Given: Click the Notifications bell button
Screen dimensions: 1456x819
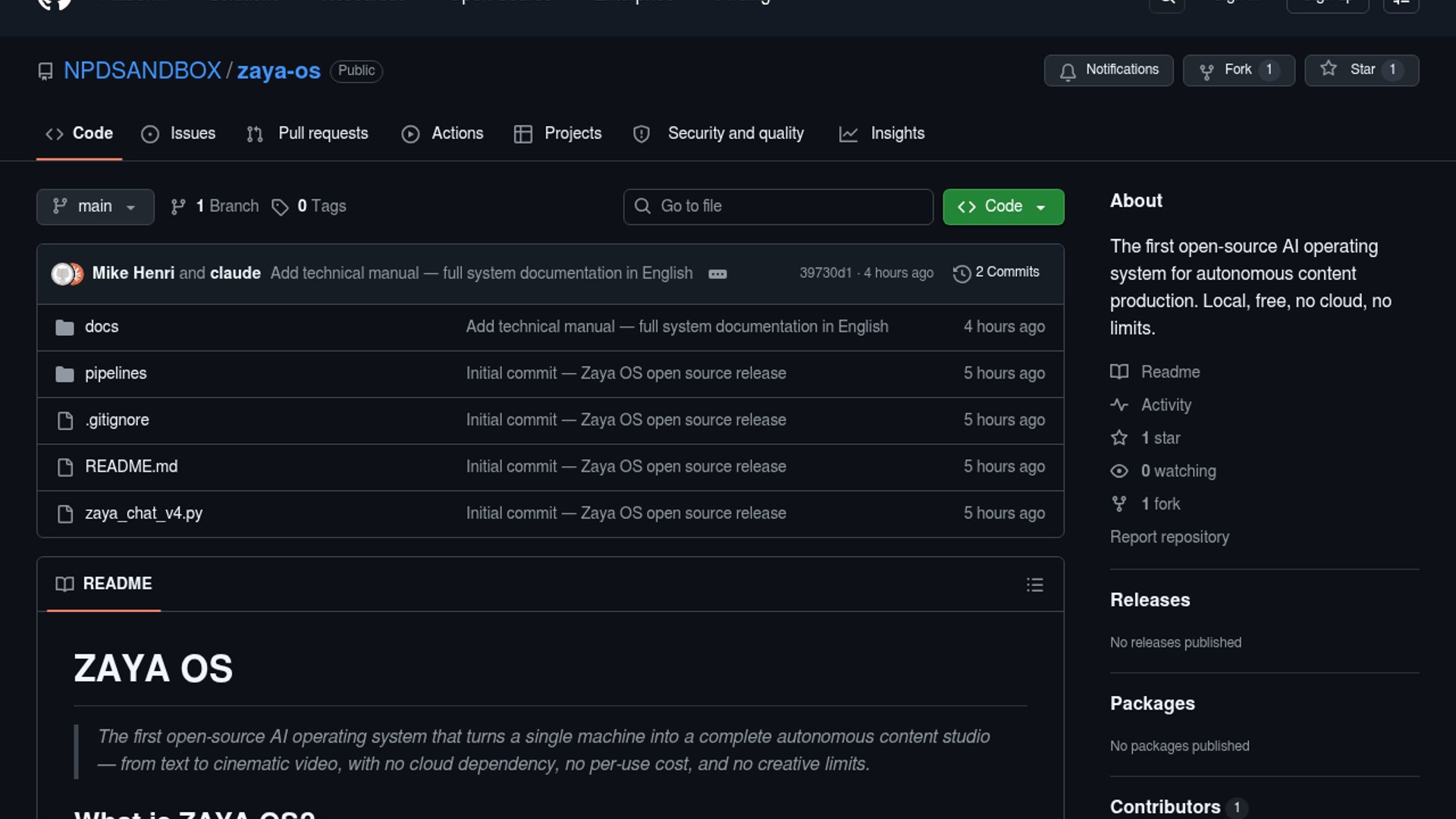Looking at the screenshot, I should click(1108, 70).
